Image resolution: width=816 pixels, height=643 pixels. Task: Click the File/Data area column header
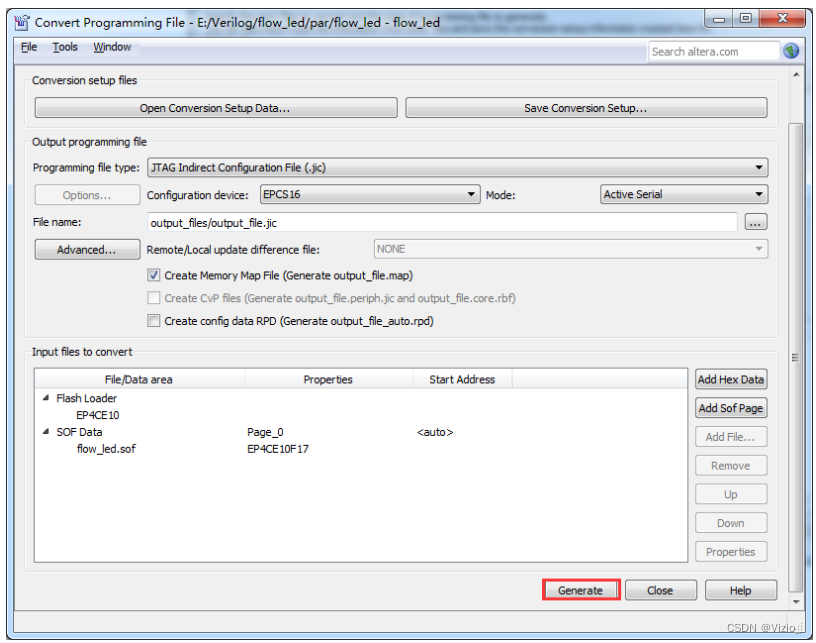[x=139, y=379]
